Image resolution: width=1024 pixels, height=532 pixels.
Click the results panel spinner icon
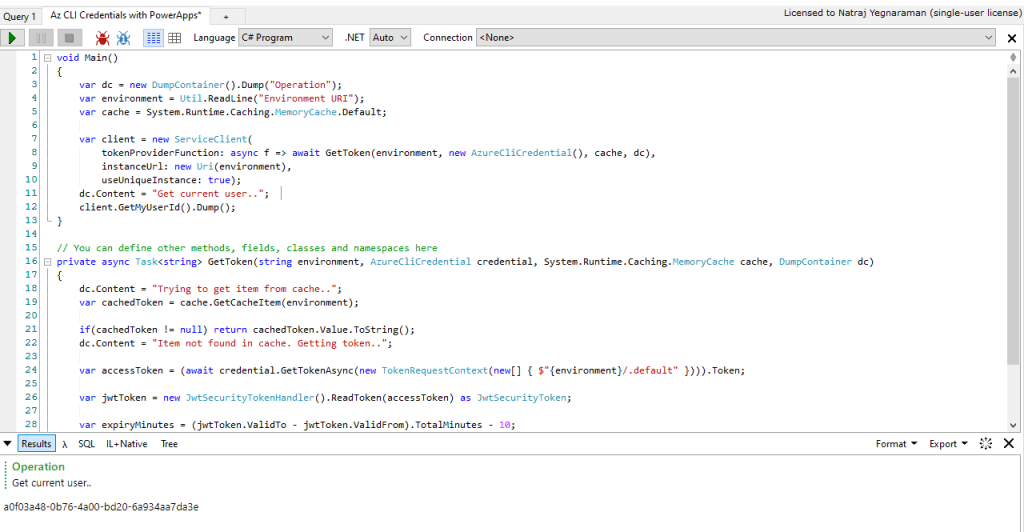985,444
